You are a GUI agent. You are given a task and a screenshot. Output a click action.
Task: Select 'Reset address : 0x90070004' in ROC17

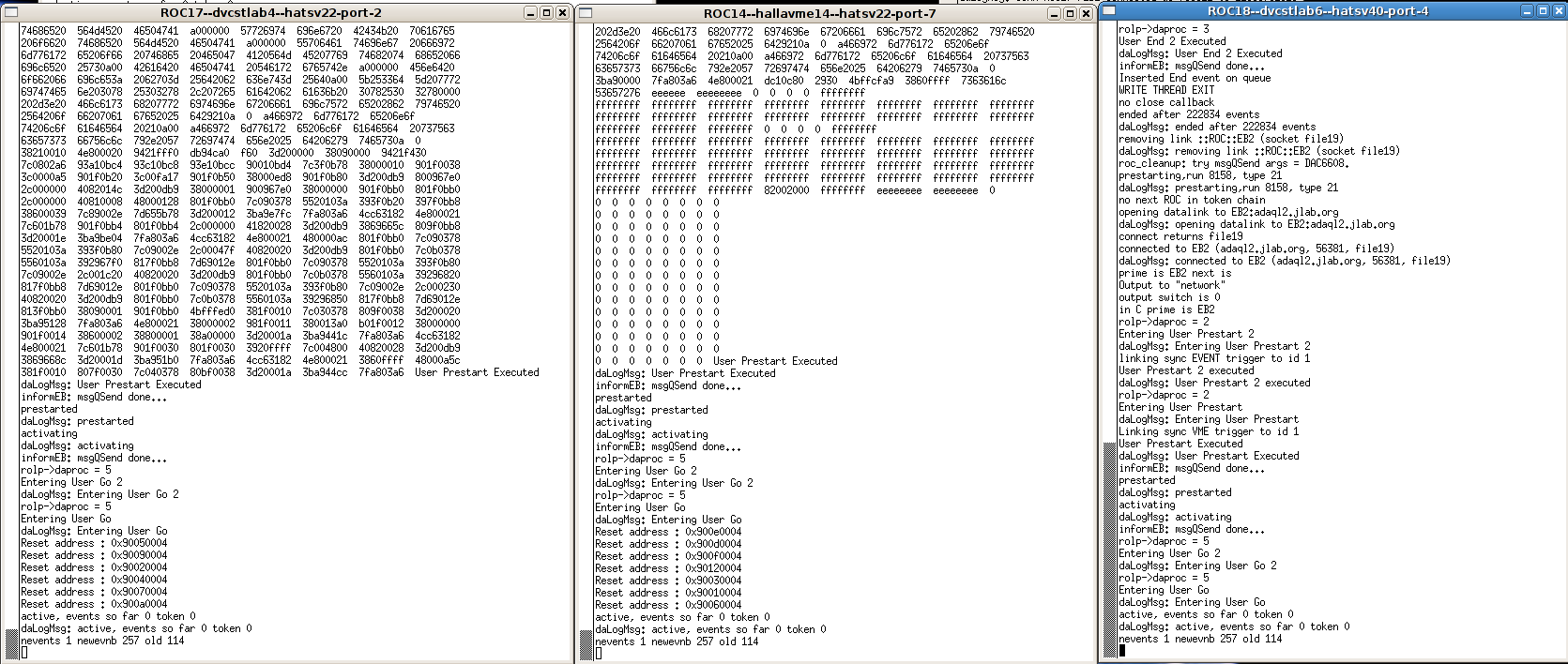[94, 592]
